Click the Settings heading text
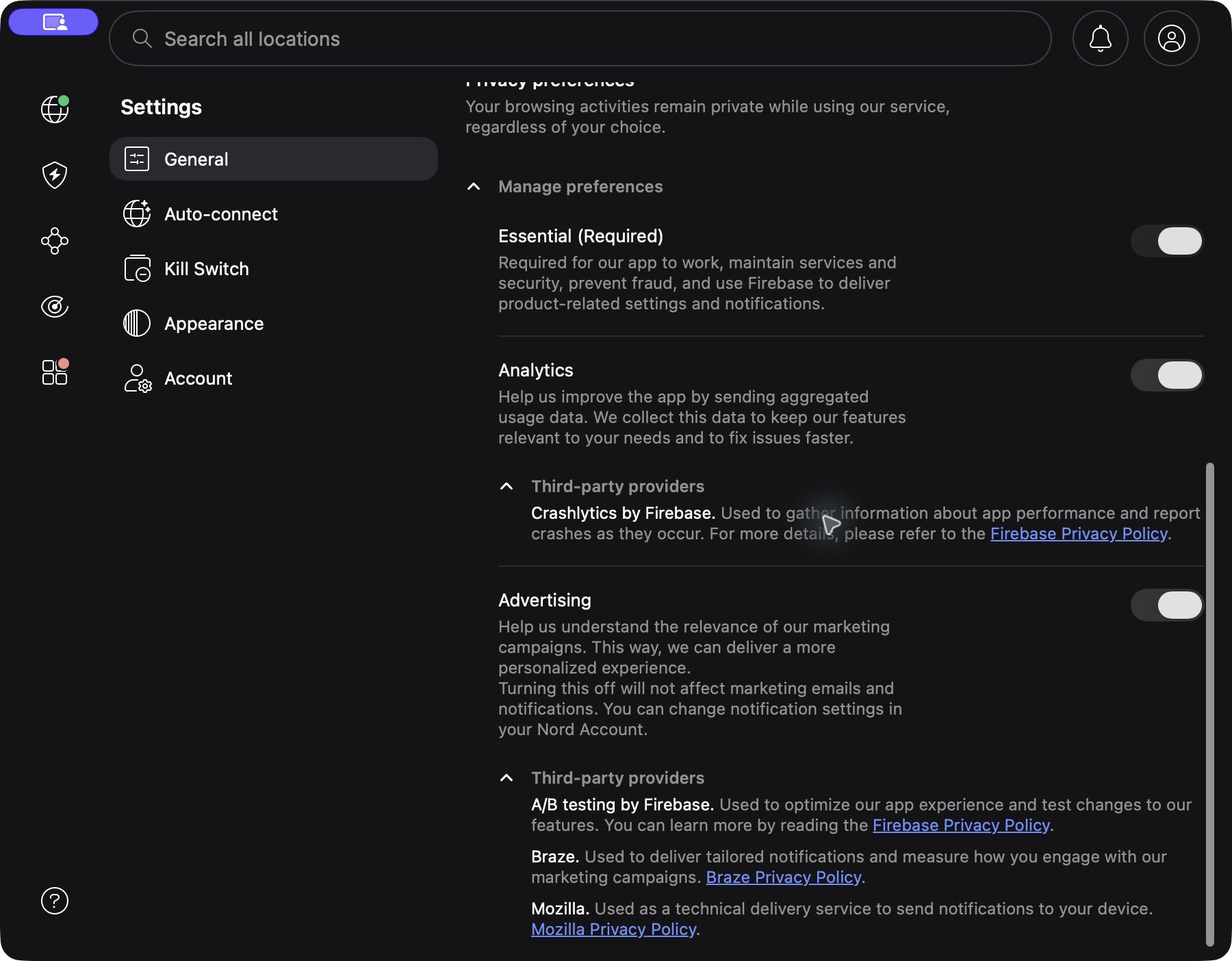This screenshot has height=961, width=1232. [162, 107]
